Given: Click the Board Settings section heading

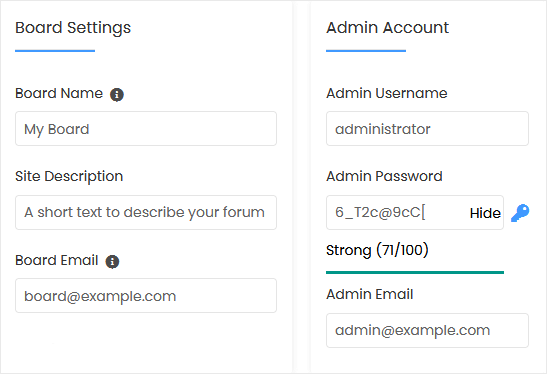Looking at the screenshot, I should coord(73,28).
